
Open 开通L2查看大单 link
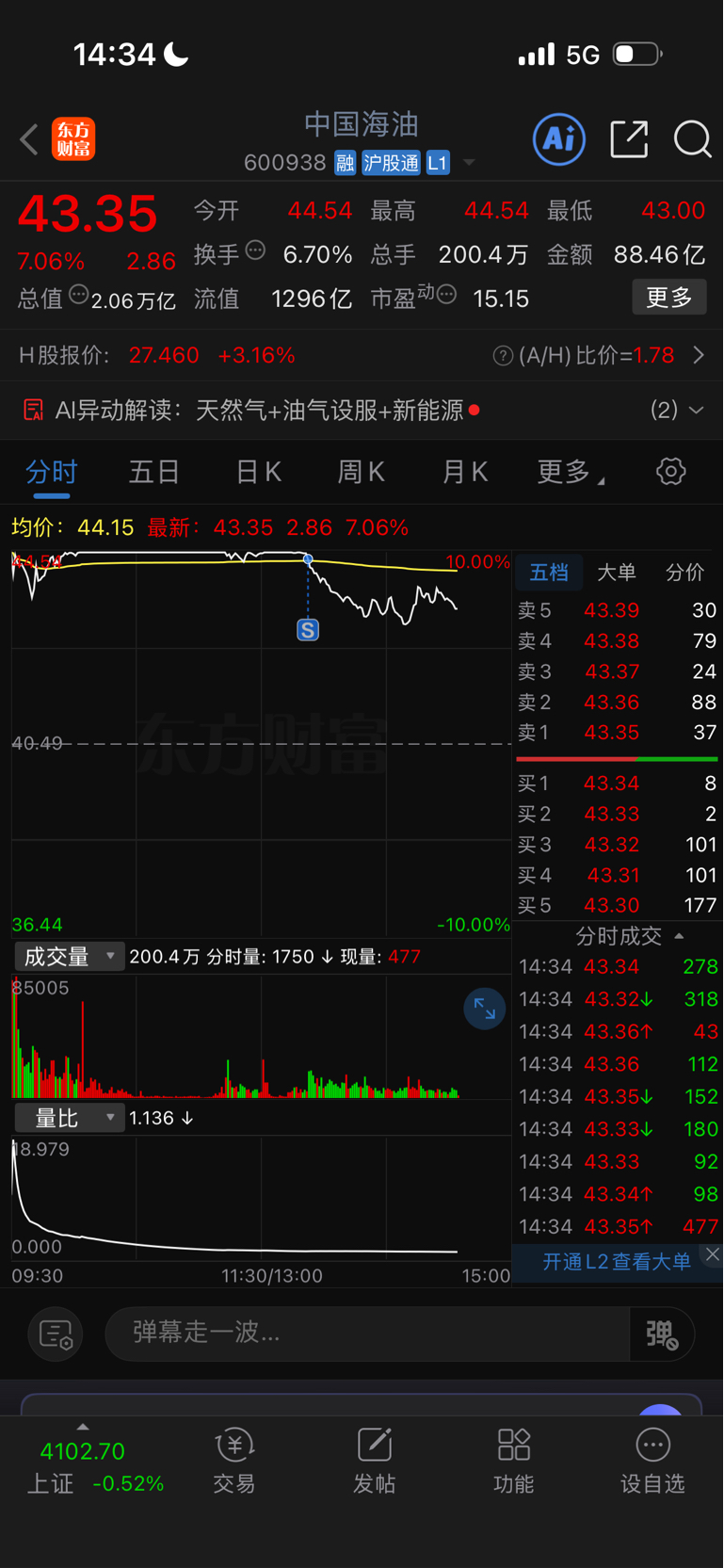tap(617, 1262)
